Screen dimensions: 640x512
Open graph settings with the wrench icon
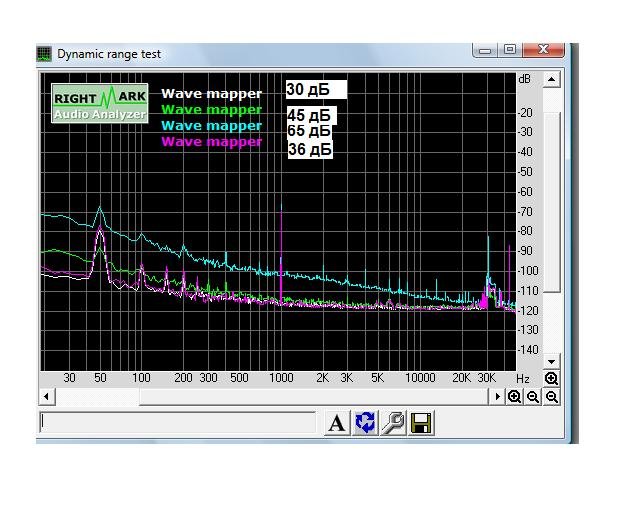393,423
